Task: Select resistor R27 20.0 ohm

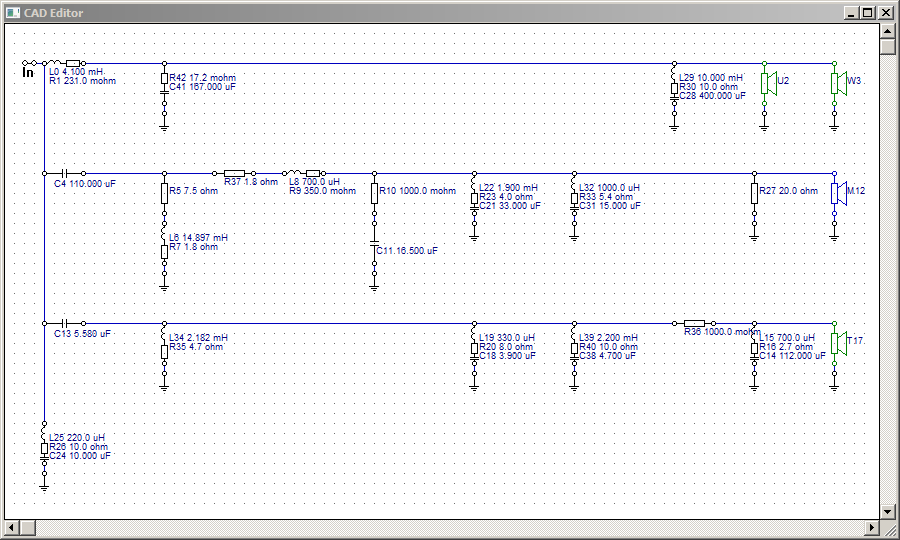Action: pos(754,193)
